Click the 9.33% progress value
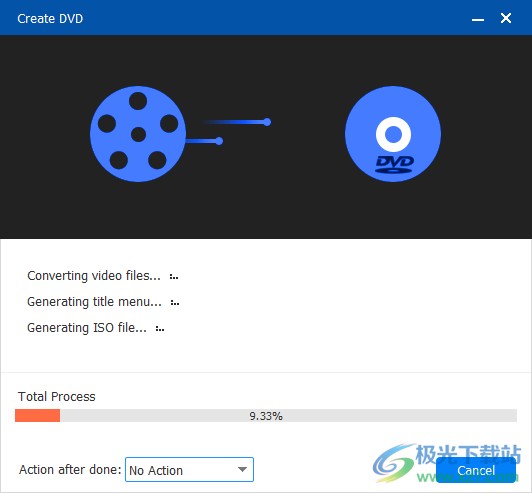Image resolution: width=532 pixels, height=493 pixels. [266, 416]
